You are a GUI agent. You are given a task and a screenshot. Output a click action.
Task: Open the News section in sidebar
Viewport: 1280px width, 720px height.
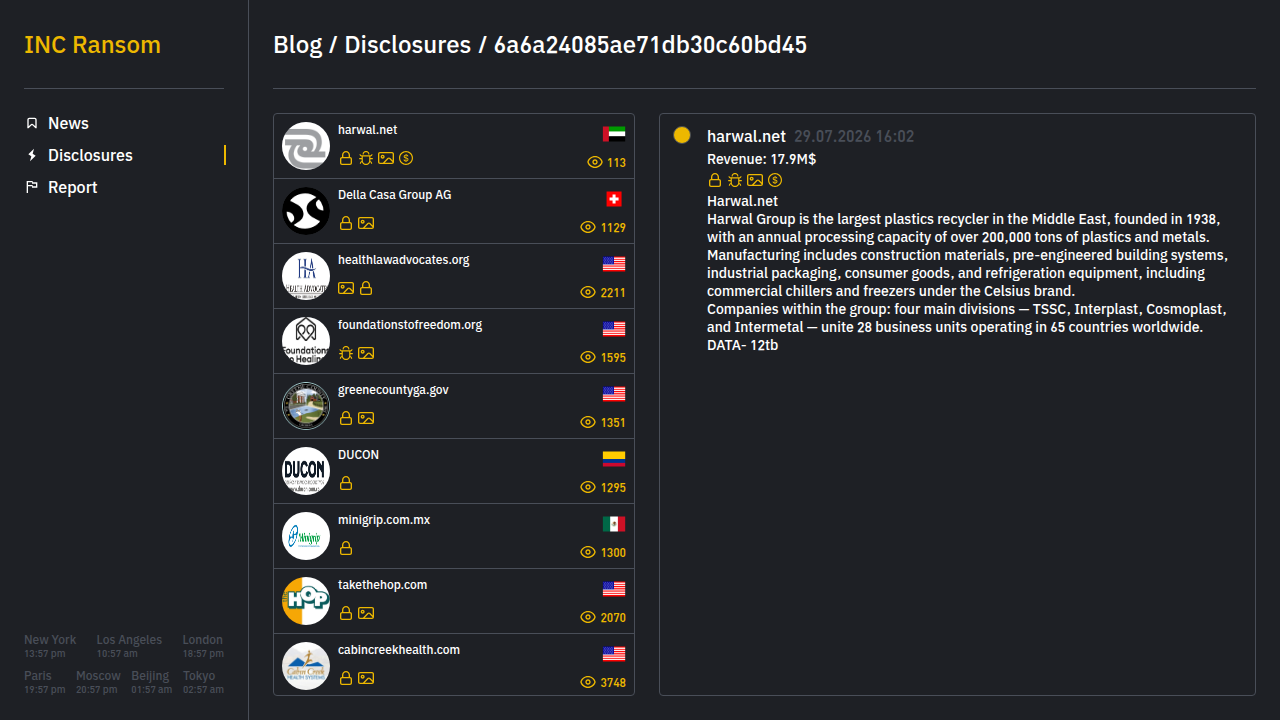click(68, 123)
